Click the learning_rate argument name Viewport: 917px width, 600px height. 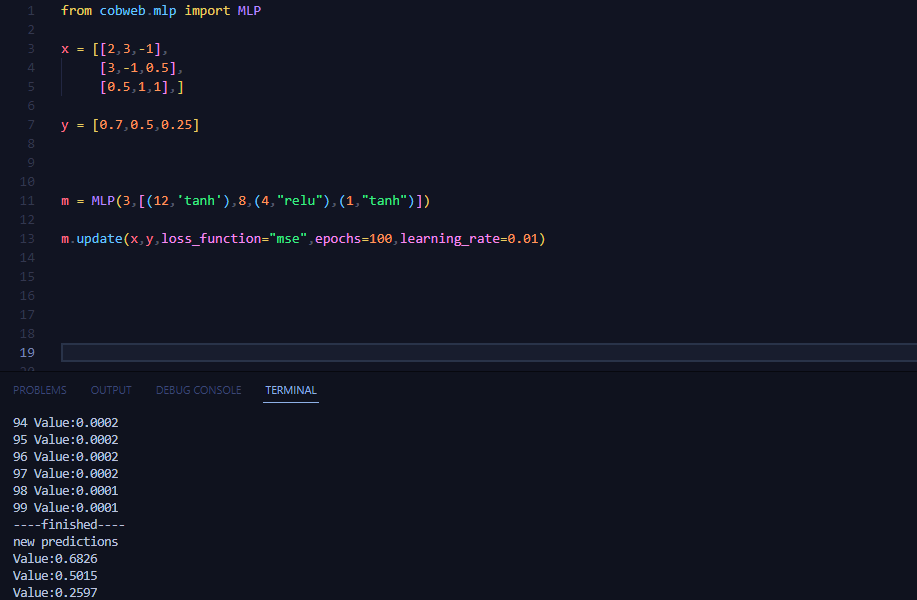(450, 239)
